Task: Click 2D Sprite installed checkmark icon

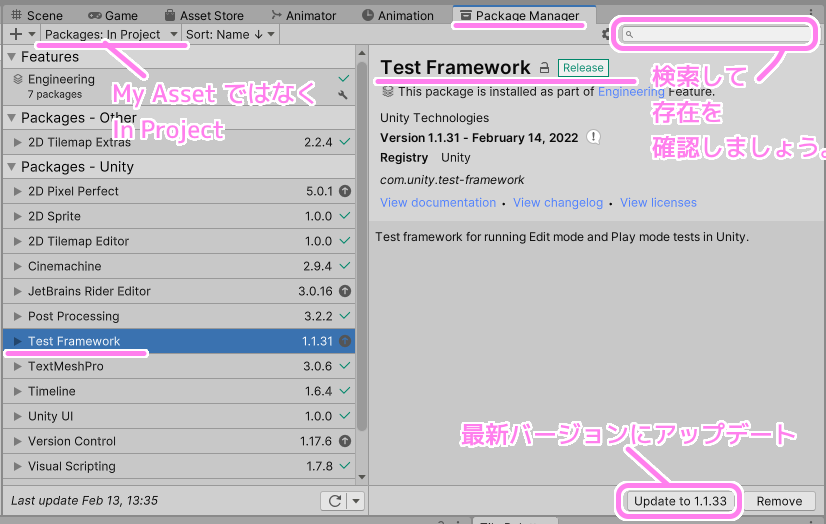Action: tap(345, 215)
